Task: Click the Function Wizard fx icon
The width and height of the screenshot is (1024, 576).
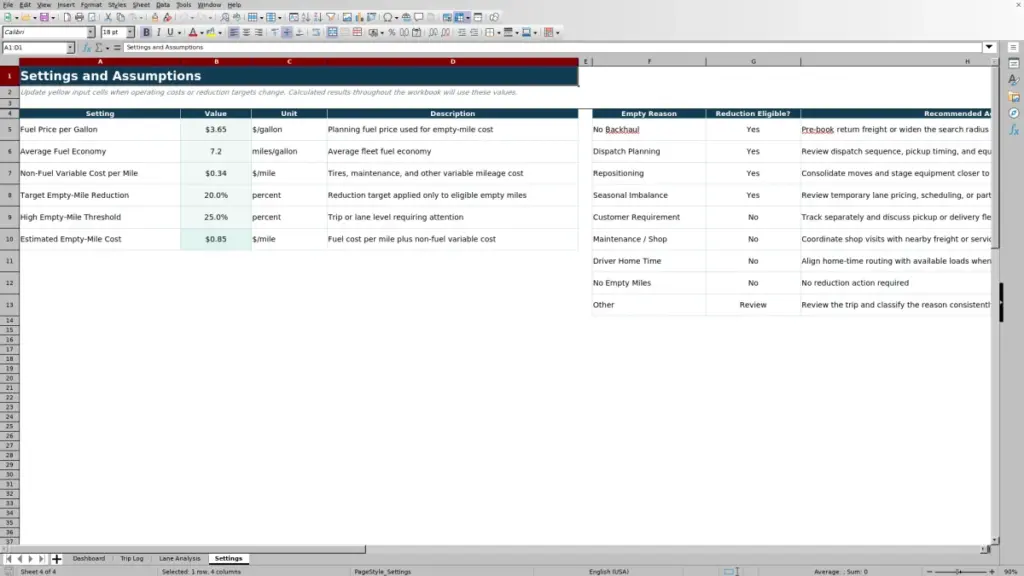Action: click(x=86, y=48)
